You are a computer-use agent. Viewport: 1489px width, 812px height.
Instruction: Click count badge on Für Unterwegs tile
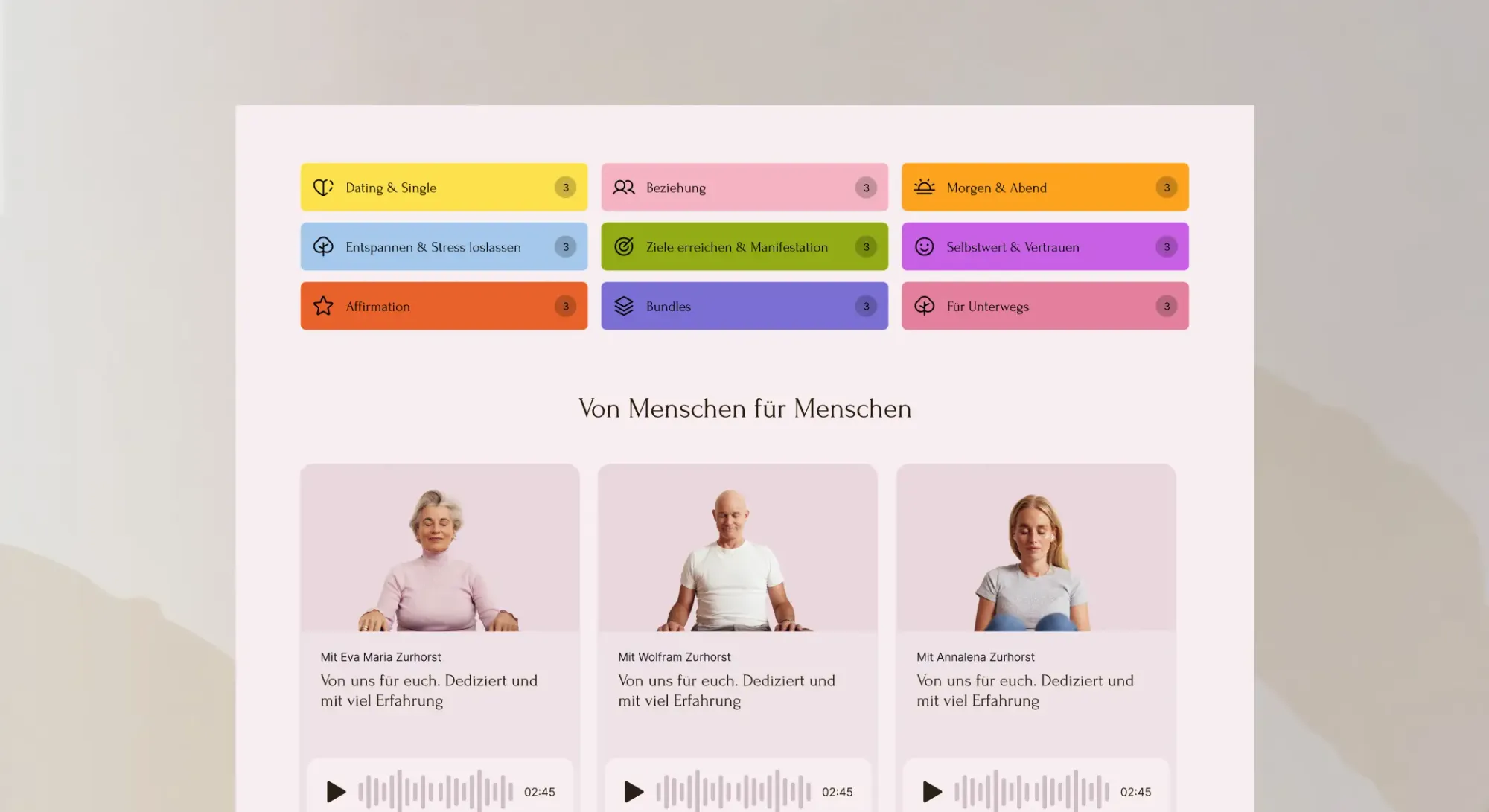tap(1167, 306)
